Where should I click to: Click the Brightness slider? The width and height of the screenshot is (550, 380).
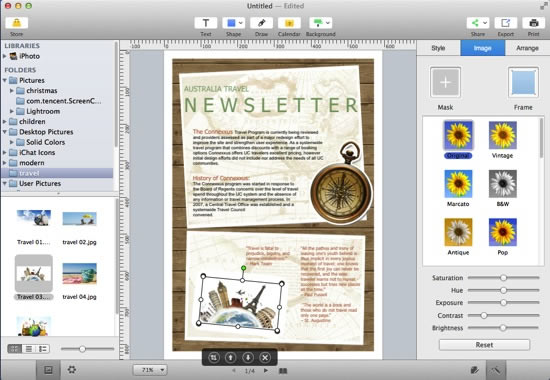click(x=503, y=328)
